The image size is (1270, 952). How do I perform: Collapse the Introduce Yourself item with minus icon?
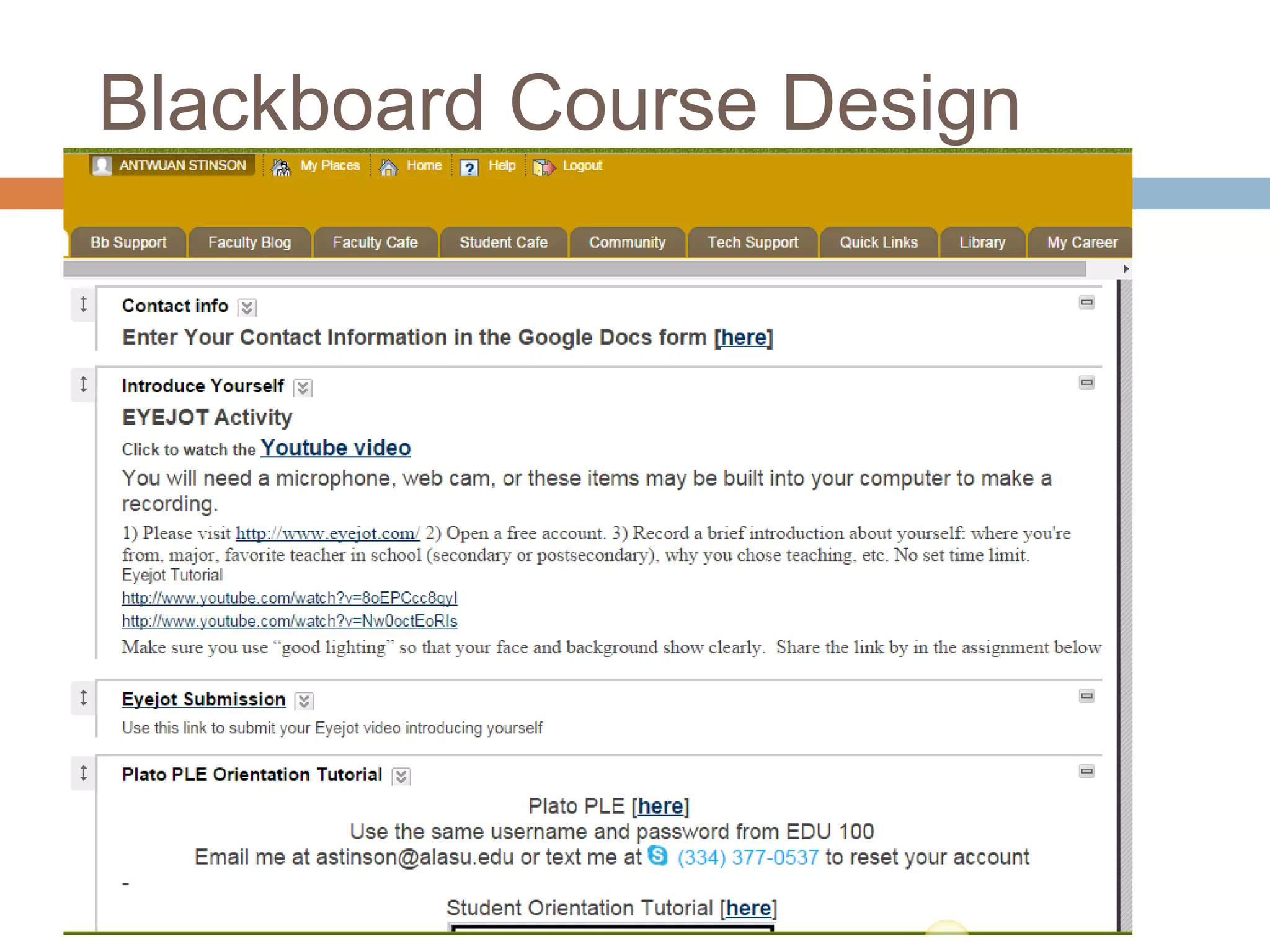coord(1086,382)
